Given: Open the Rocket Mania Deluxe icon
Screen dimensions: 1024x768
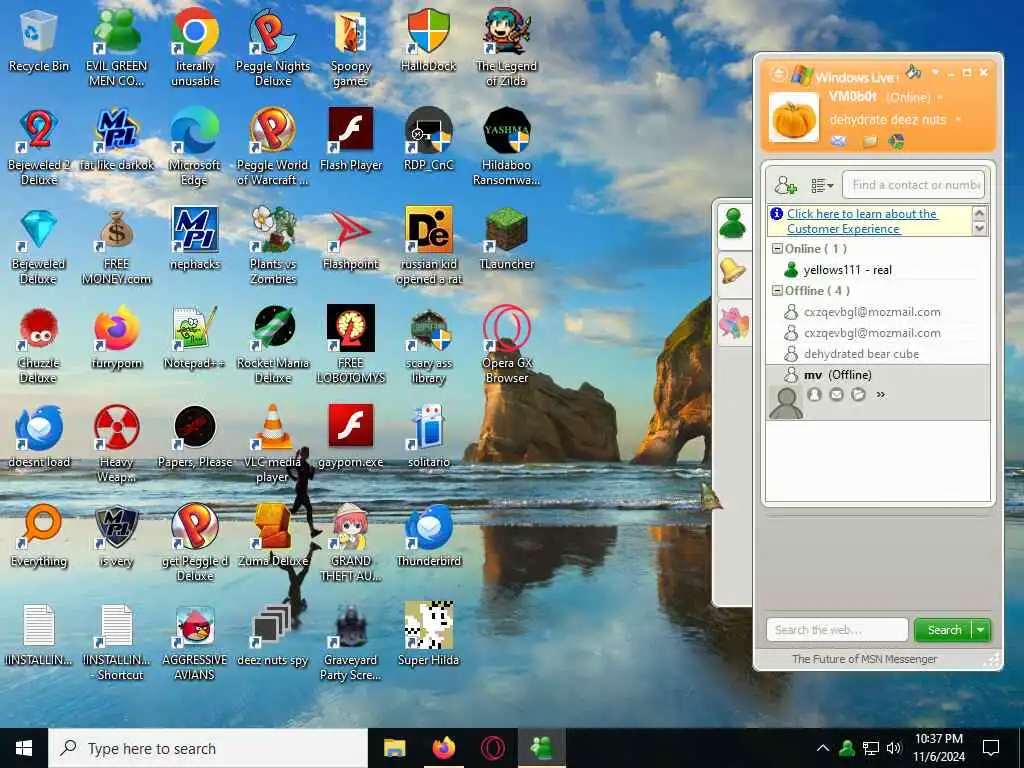Looking at the screenshot, I should point(273,345).
